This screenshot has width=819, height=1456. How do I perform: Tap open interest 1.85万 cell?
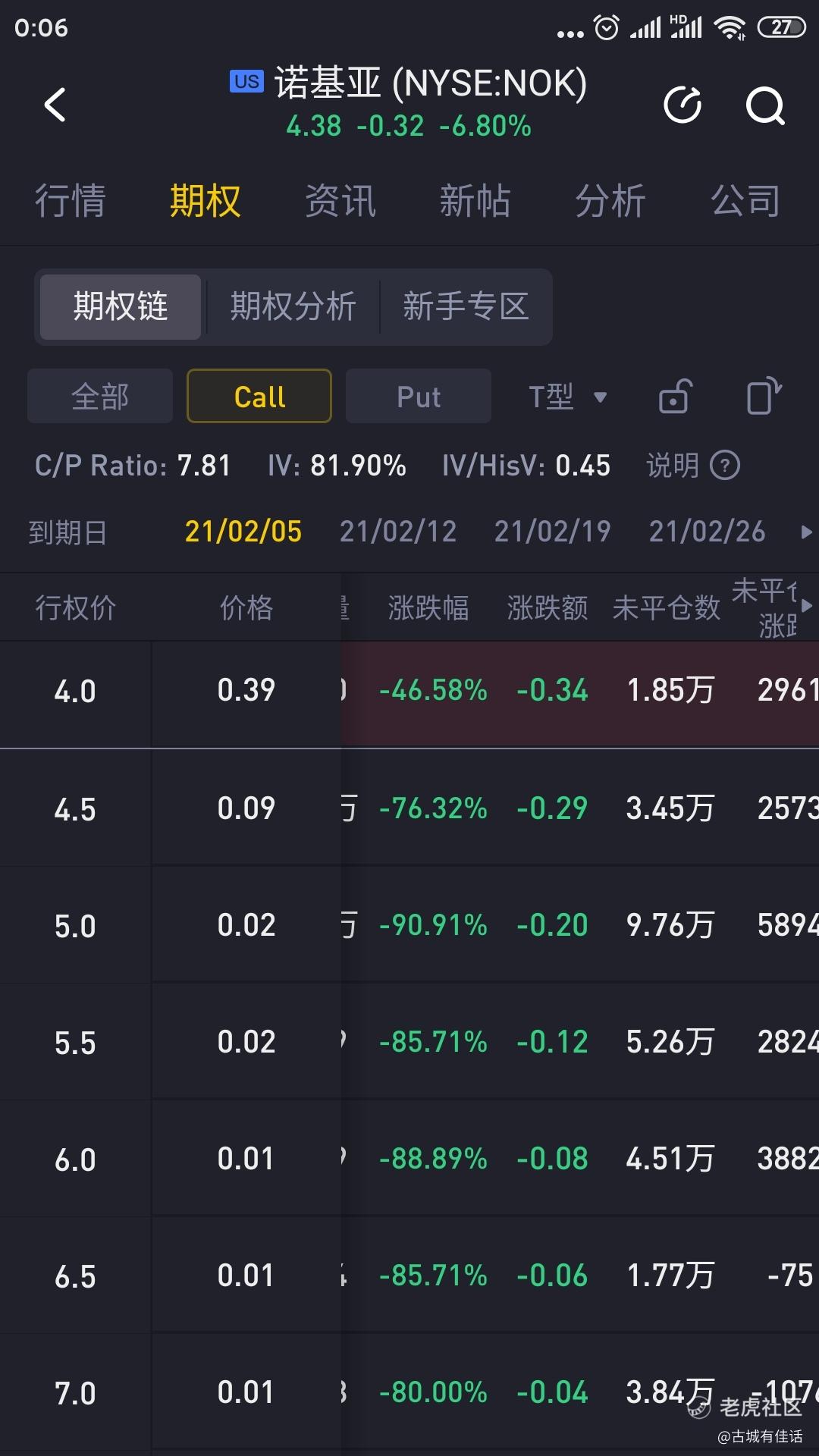pyautogui.click(x=670, y=690)
